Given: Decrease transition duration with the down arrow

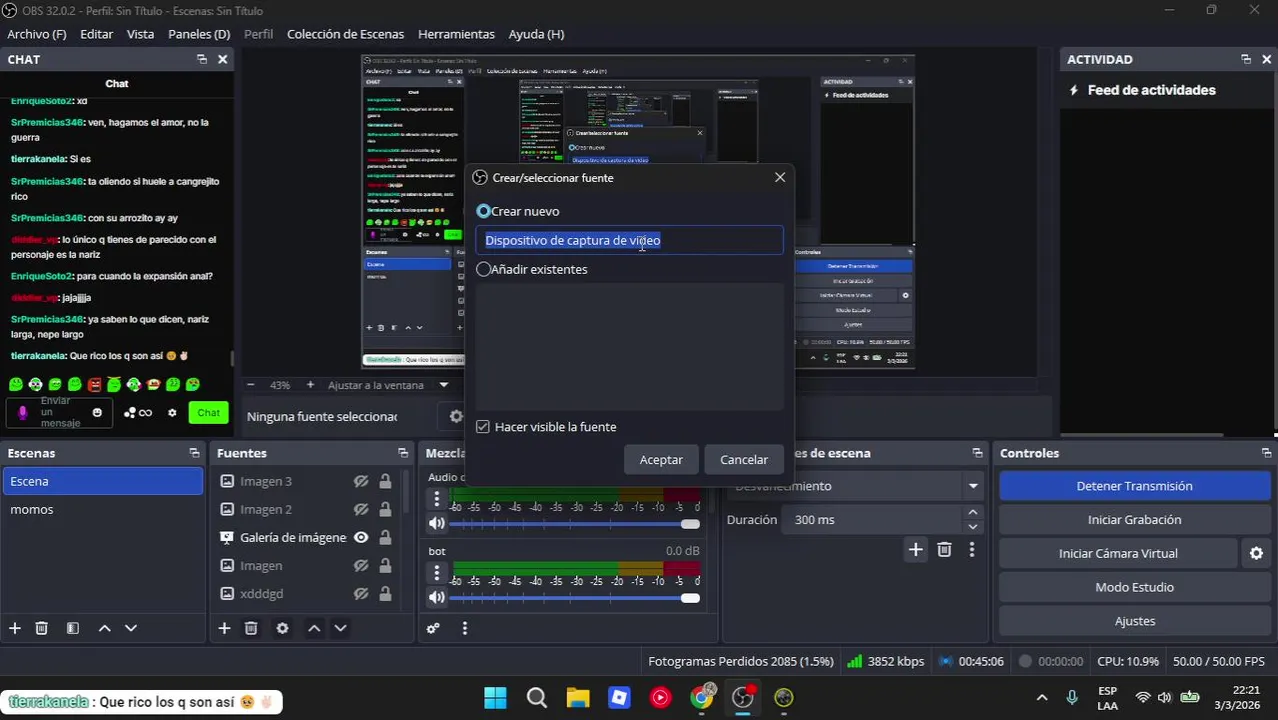Looking at the screenshot, I should (973, 527).
